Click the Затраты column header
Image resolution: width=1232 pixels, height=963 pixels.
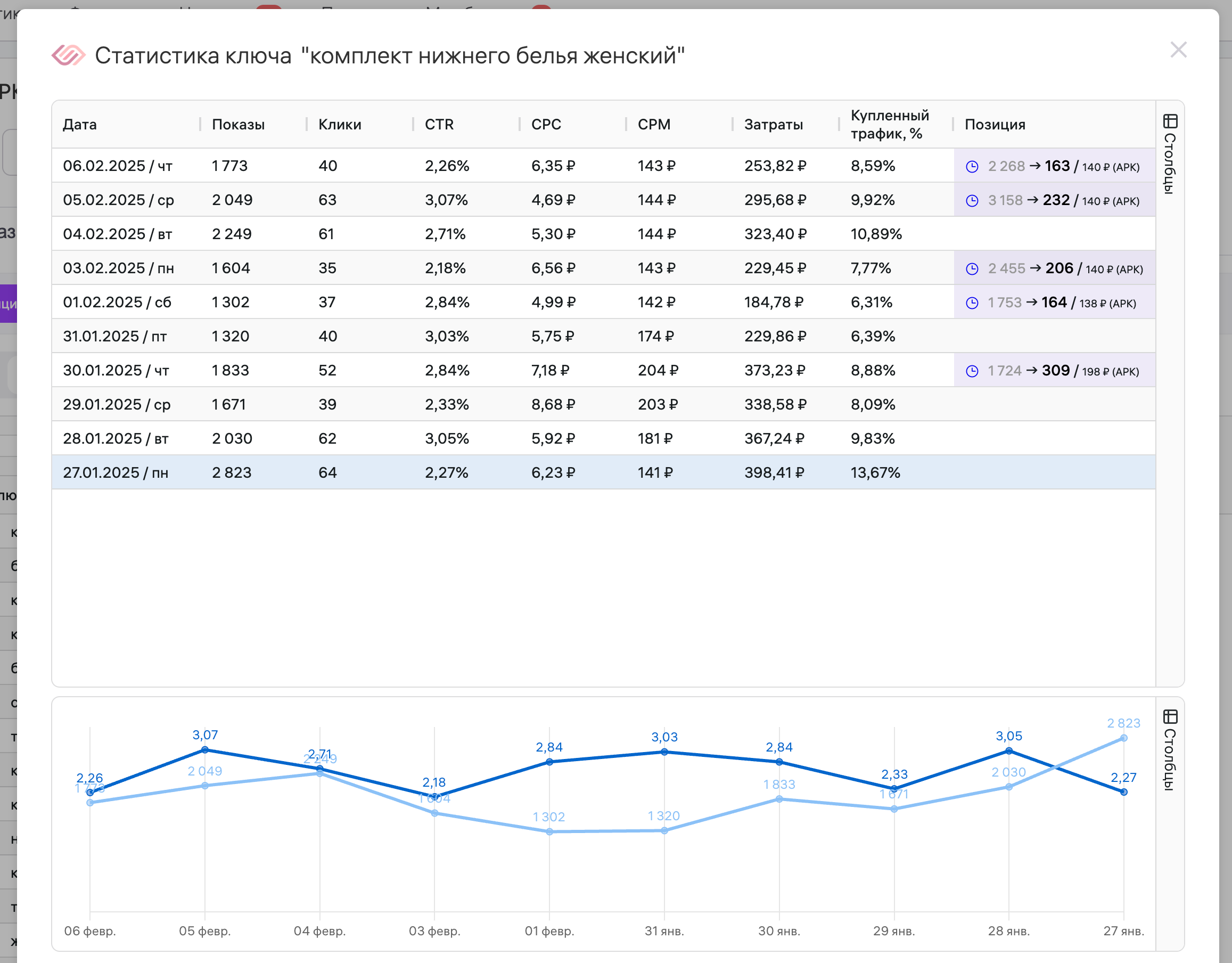773,124
